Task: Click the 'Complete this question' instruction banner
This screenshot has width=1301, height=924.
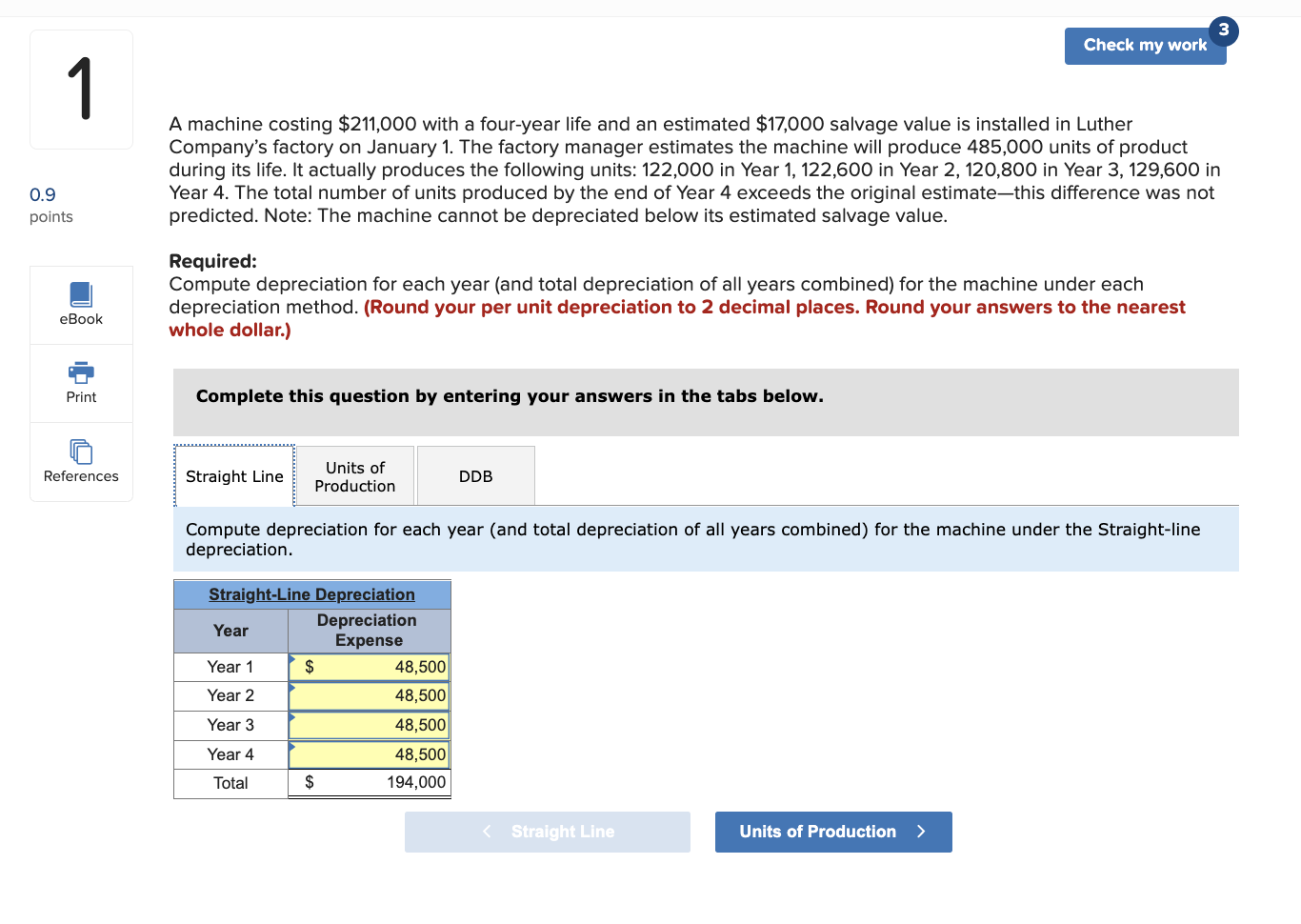Action: [706, 402]
